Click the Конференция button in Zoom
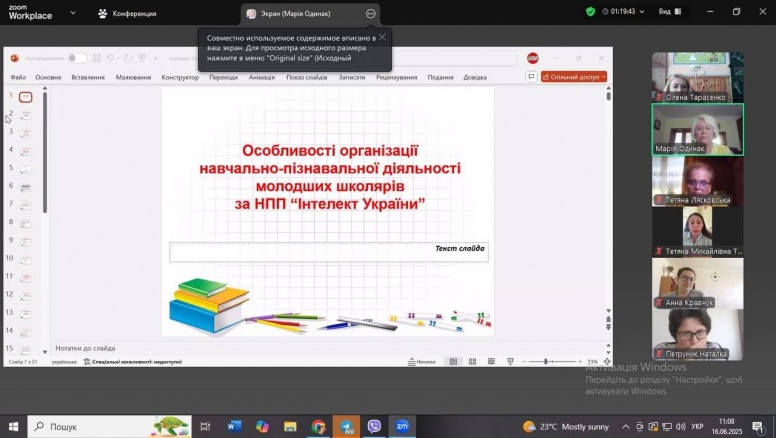This screenshot has height=438, width=776. point(127,13)
